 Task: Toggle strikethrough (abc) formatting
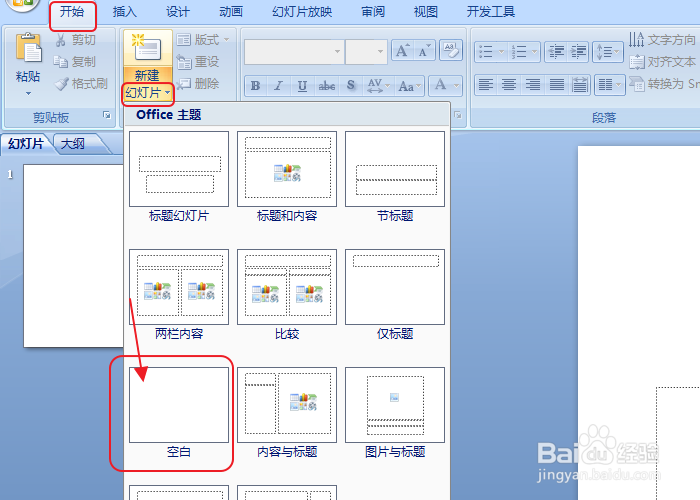pyautogui.click(x=327, y=86)
